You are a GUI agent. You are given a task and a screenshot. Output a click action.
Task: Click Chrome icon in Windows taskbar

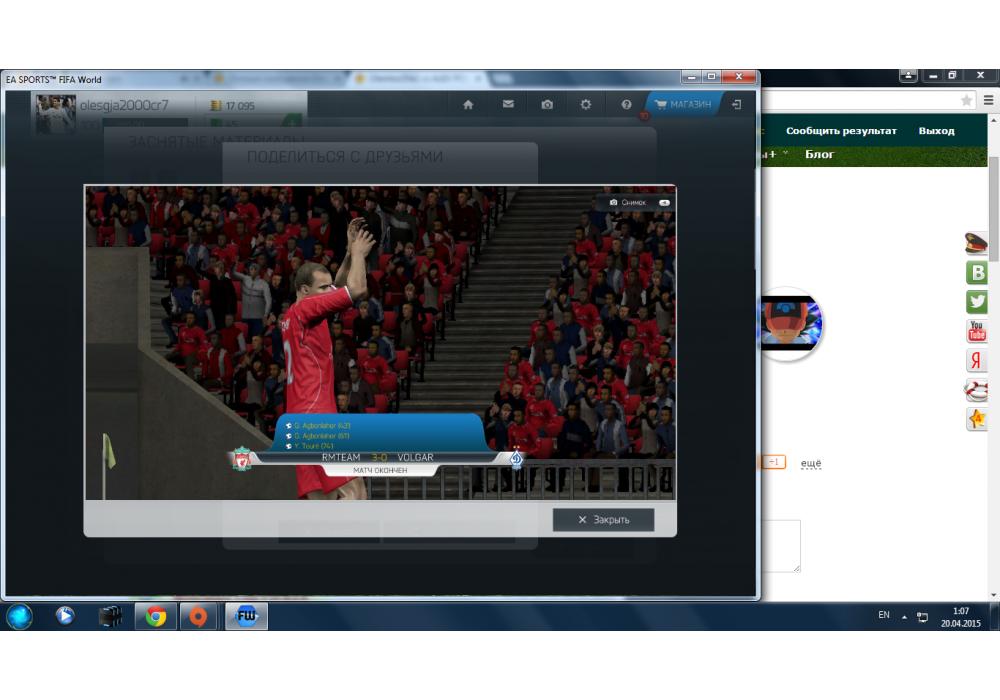click(x=155, y=616)
